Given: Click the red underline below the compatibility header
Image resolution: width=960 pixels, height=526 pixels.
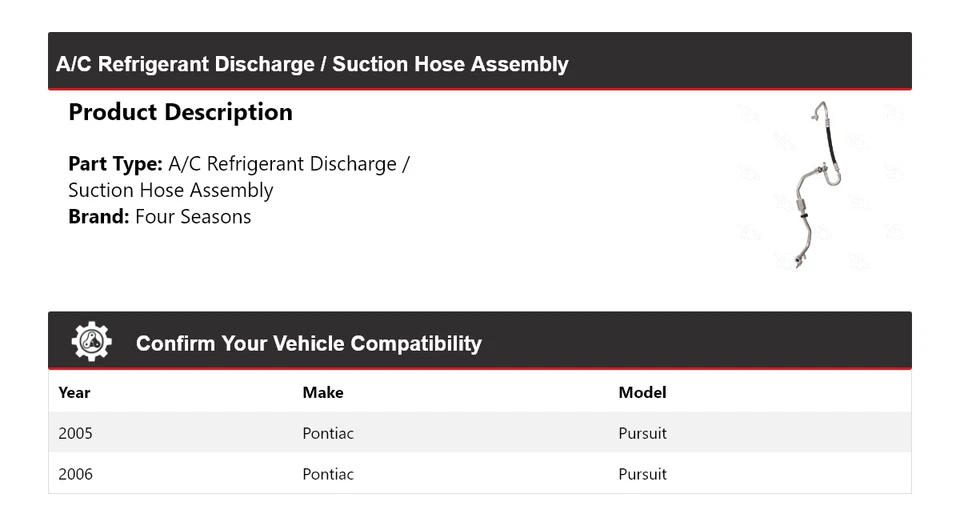Looking at the screenshot, I should tap(480, 369).
